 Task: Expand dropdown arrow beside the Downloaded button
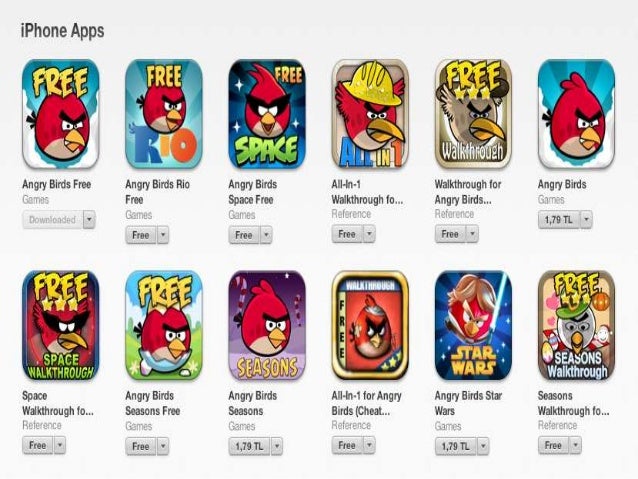click(90, 220)
